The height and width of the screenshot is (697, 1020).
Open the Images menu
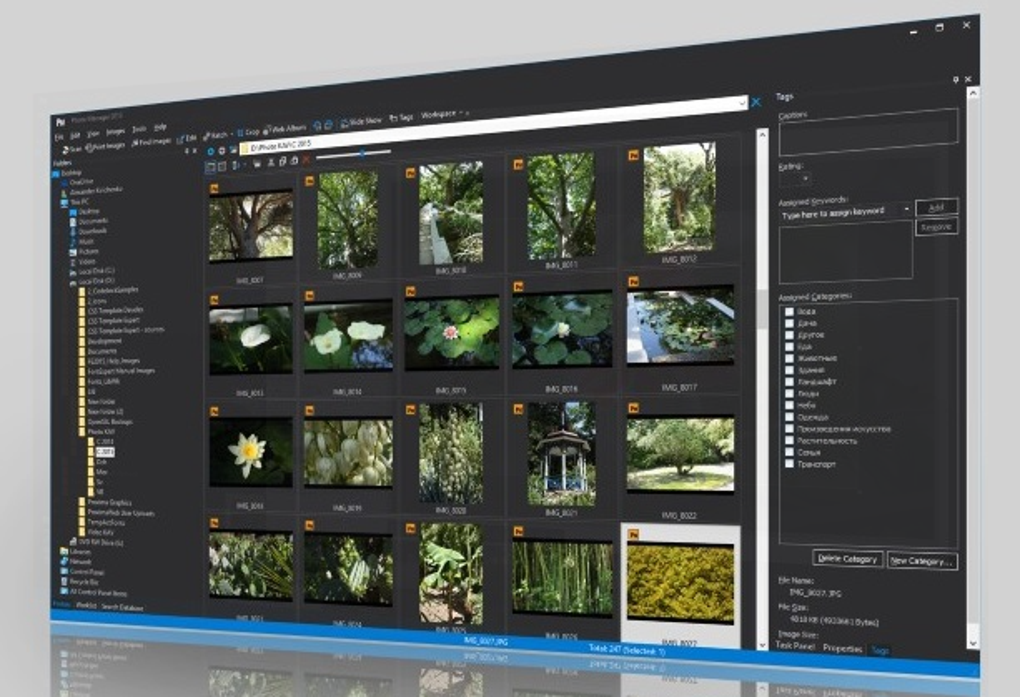(x=115, y=131)
